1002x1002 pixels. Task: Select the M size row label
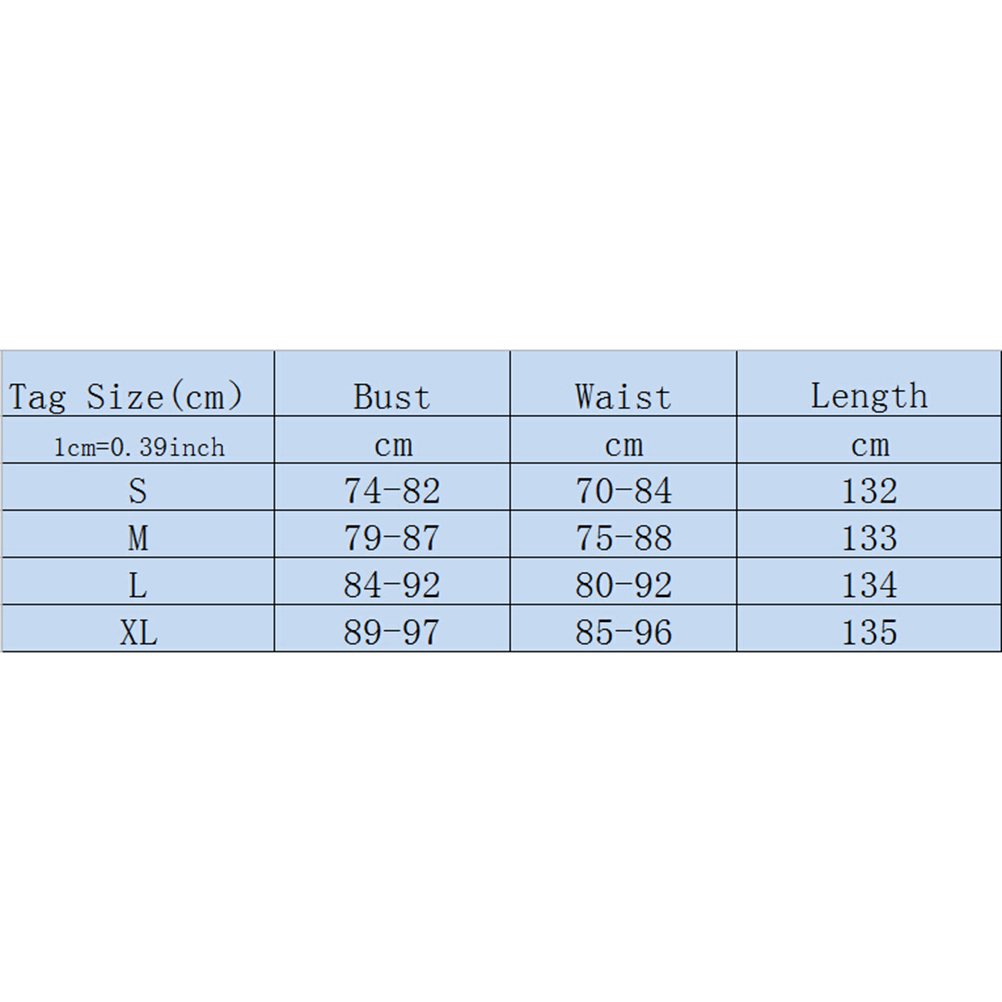[138, 538]
